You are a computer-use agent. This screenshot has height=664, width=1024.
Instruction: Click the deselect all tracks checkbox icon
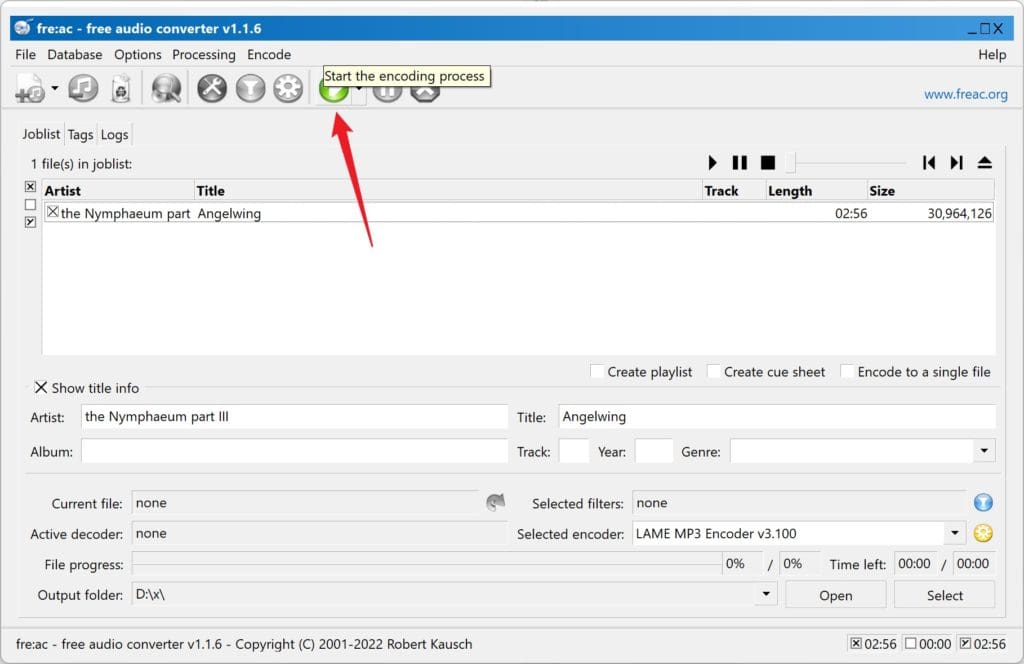coord(30,204)
